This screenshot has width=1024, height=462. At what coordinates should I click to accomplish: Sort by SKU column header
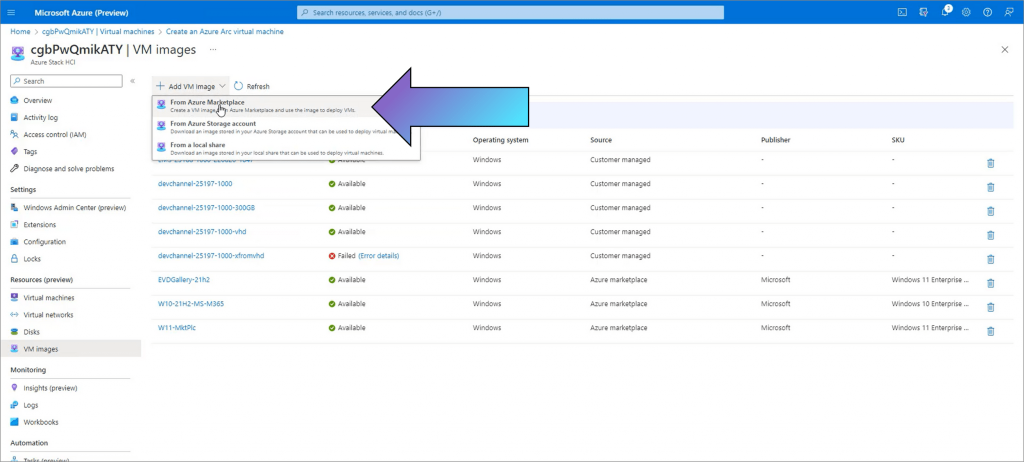tap(898, 140)
